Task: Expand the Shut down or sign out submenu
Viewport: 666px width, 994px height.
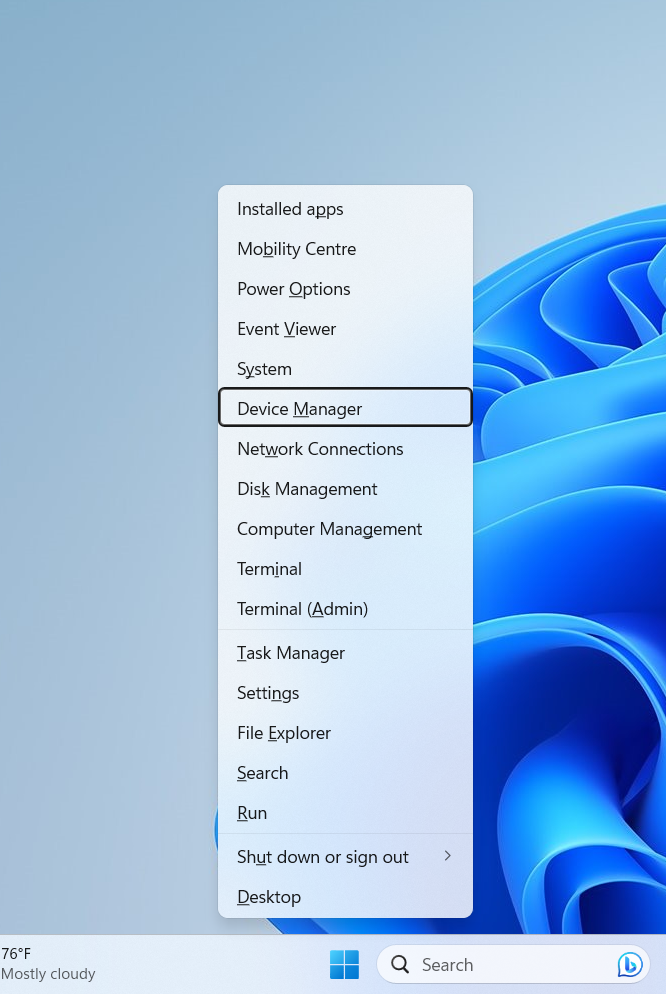Action: 447,857
